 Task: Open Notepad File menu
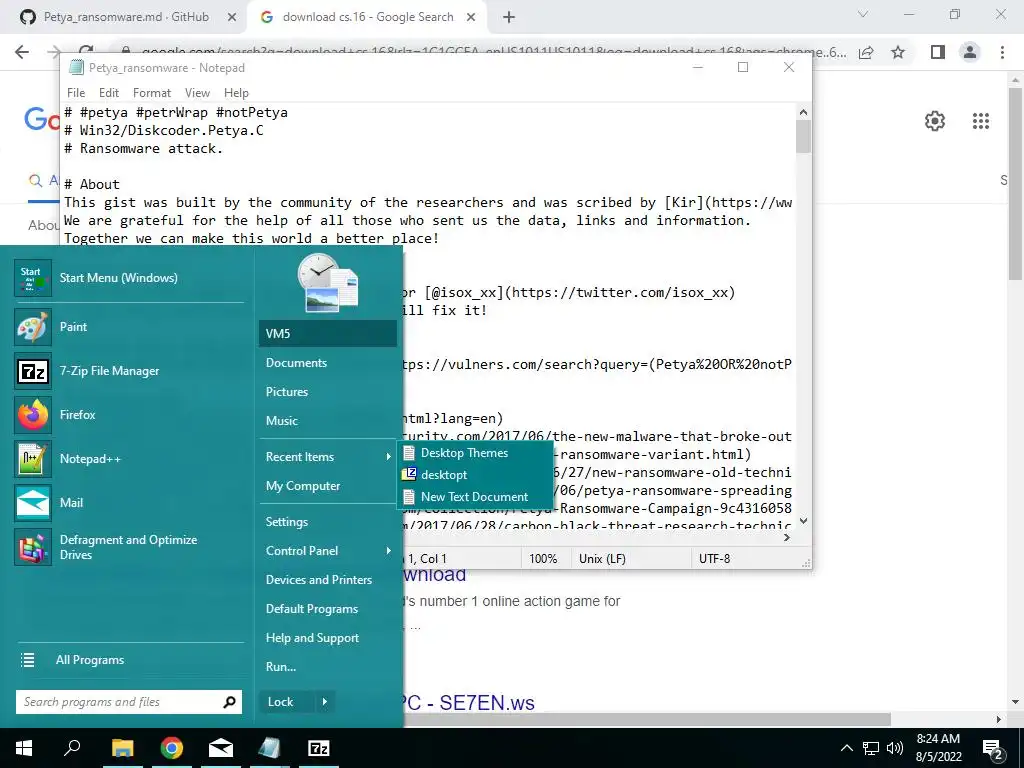click(76, 93)
